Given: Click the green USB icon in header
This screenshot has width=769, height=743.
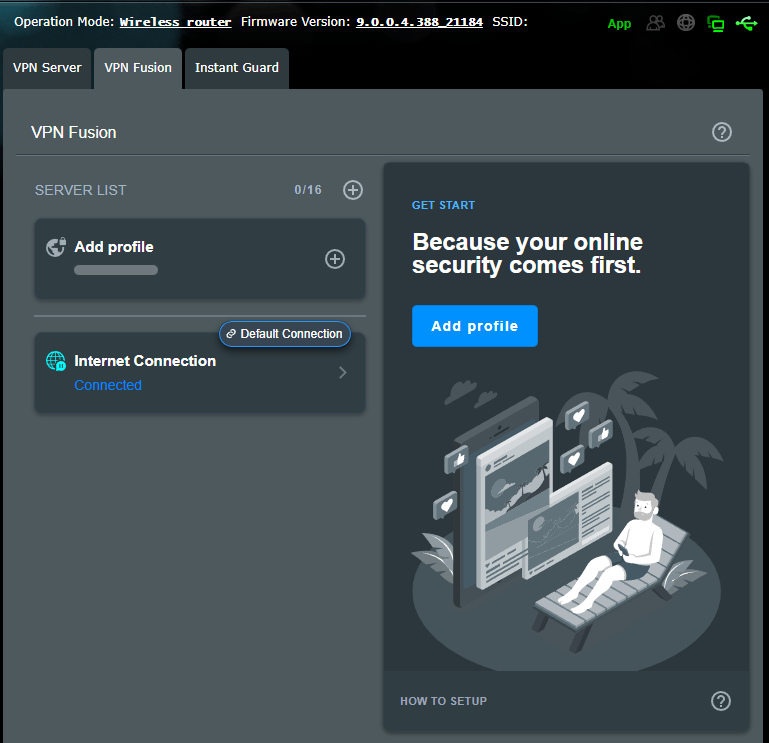Looking at the screenshot, I should [746, 23].
